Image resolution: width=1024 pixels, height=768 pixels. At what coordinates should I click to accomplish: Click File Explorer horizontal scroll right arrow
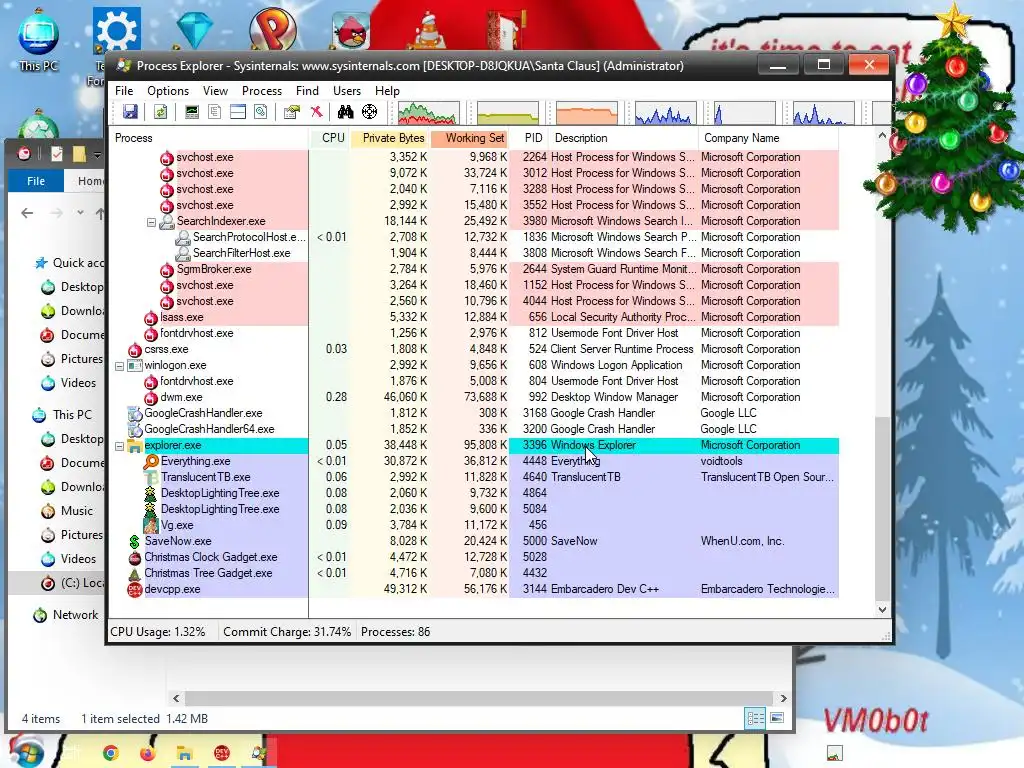[x=783, y=698]
